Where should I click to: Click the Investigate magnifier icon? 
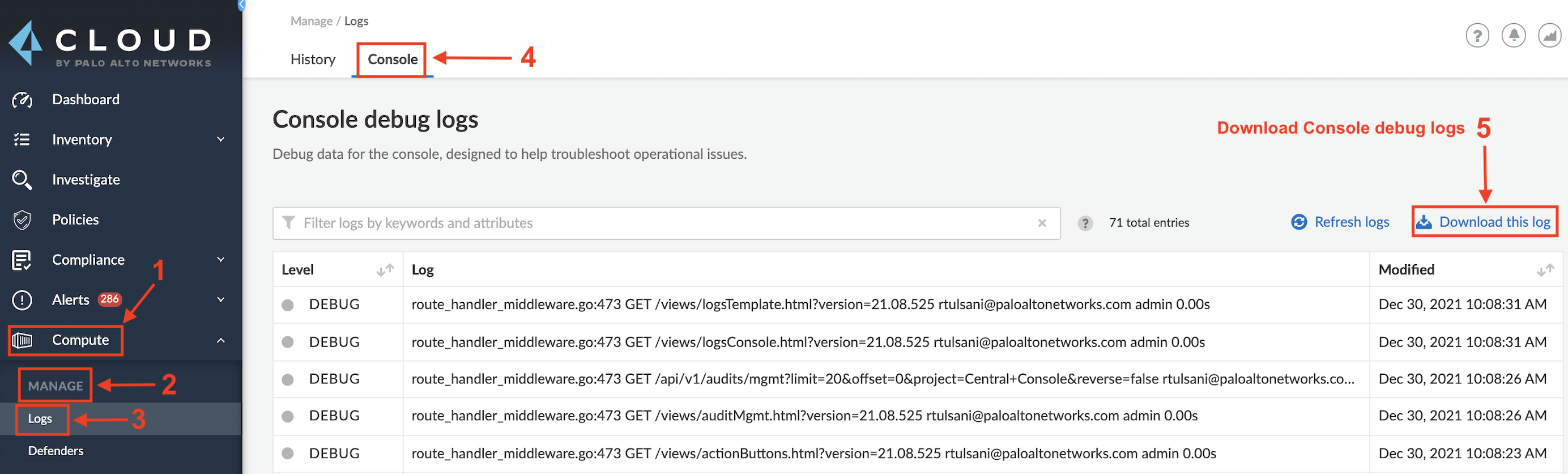pyautogui.click(x=22, y=180)
